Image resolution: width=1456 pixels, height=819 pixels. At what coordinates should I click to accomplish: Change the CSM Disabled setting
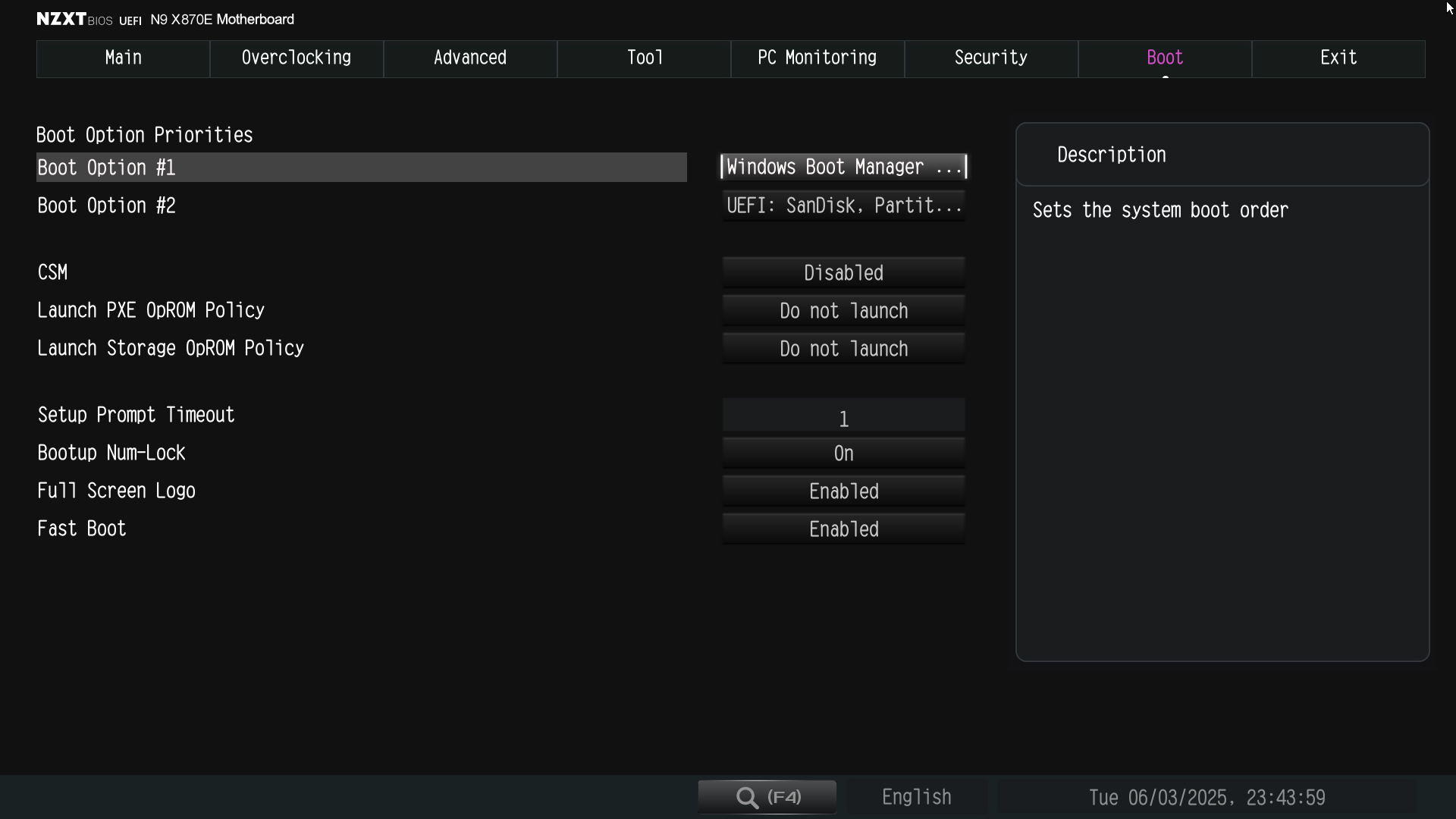coord(843,273)
